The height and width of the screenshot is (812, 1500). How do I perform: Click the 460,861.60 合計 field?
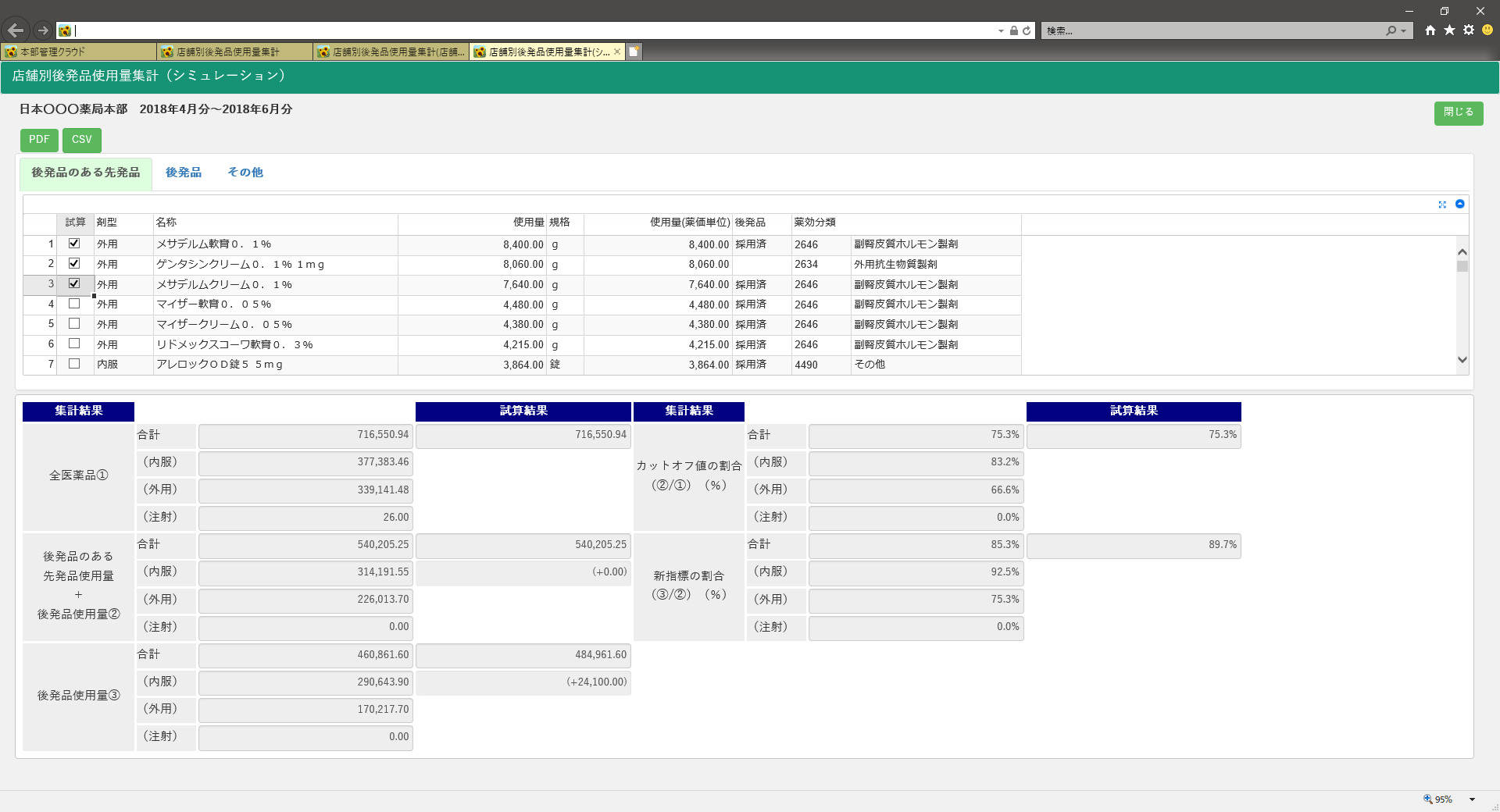pyautogui.click(x=305, y=656)
